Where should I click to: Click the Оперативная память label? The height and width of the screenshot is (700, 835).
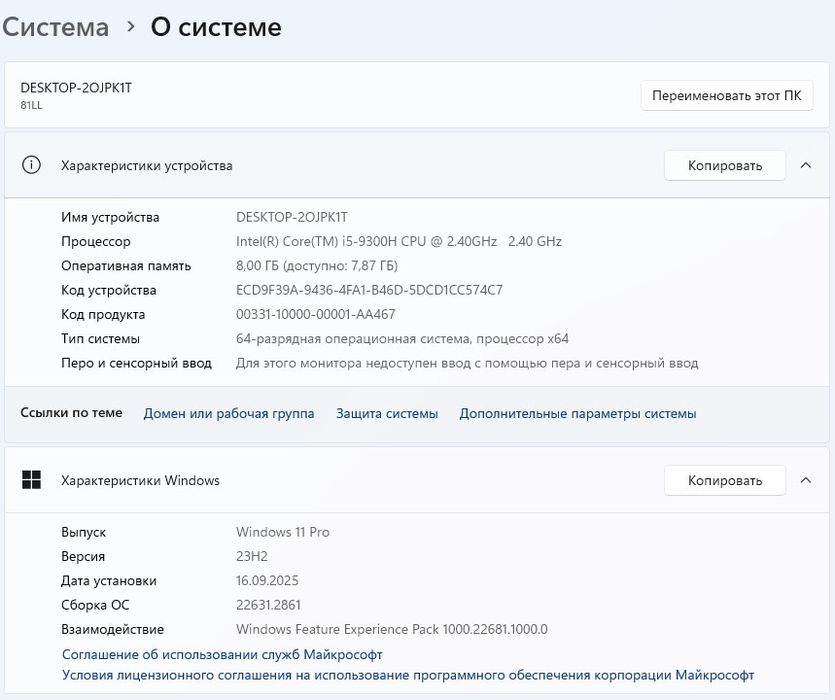click(x=126, y=266)
